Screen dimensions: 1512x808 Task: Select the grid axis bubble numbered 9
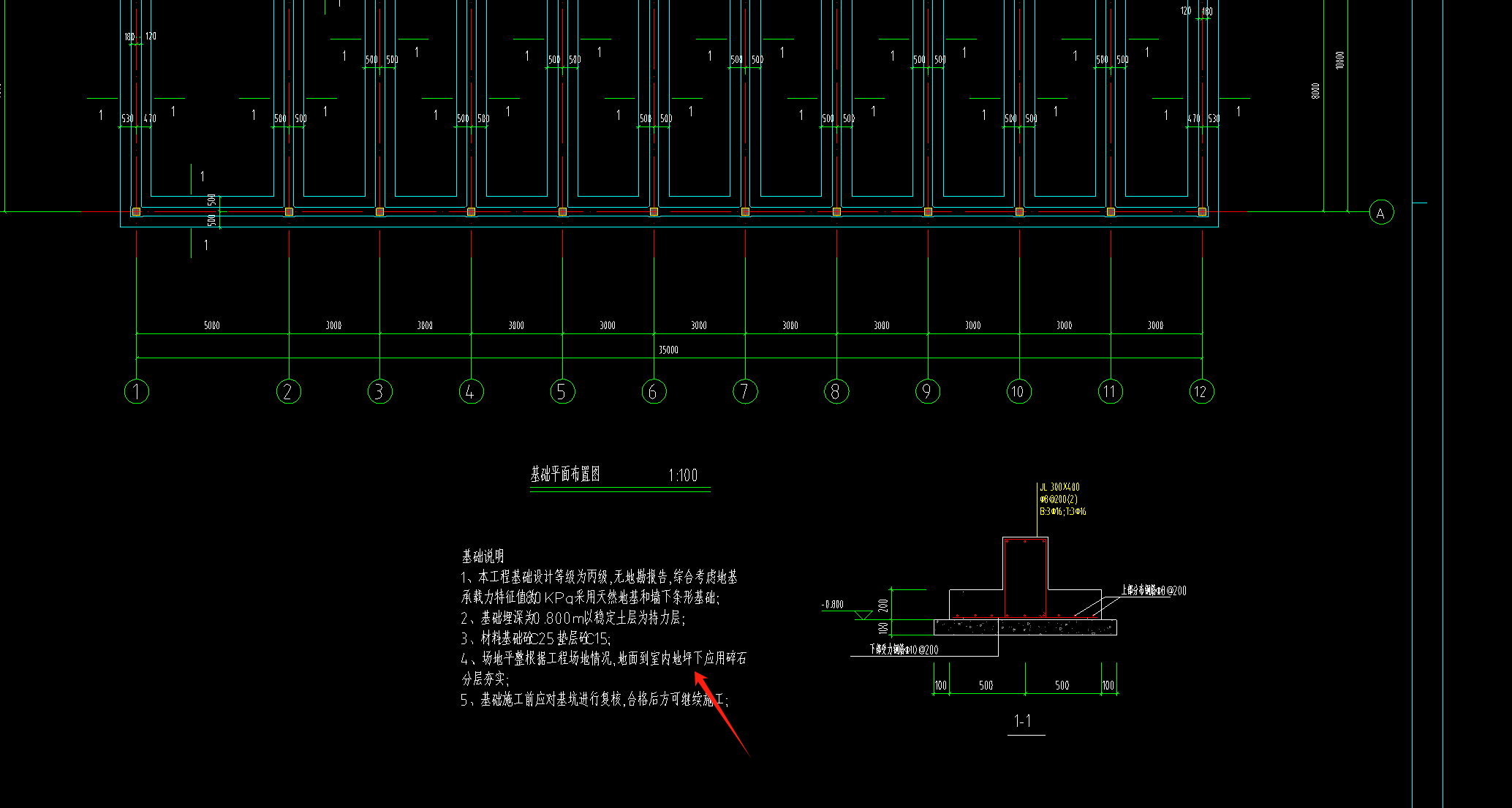click(928, 391)
